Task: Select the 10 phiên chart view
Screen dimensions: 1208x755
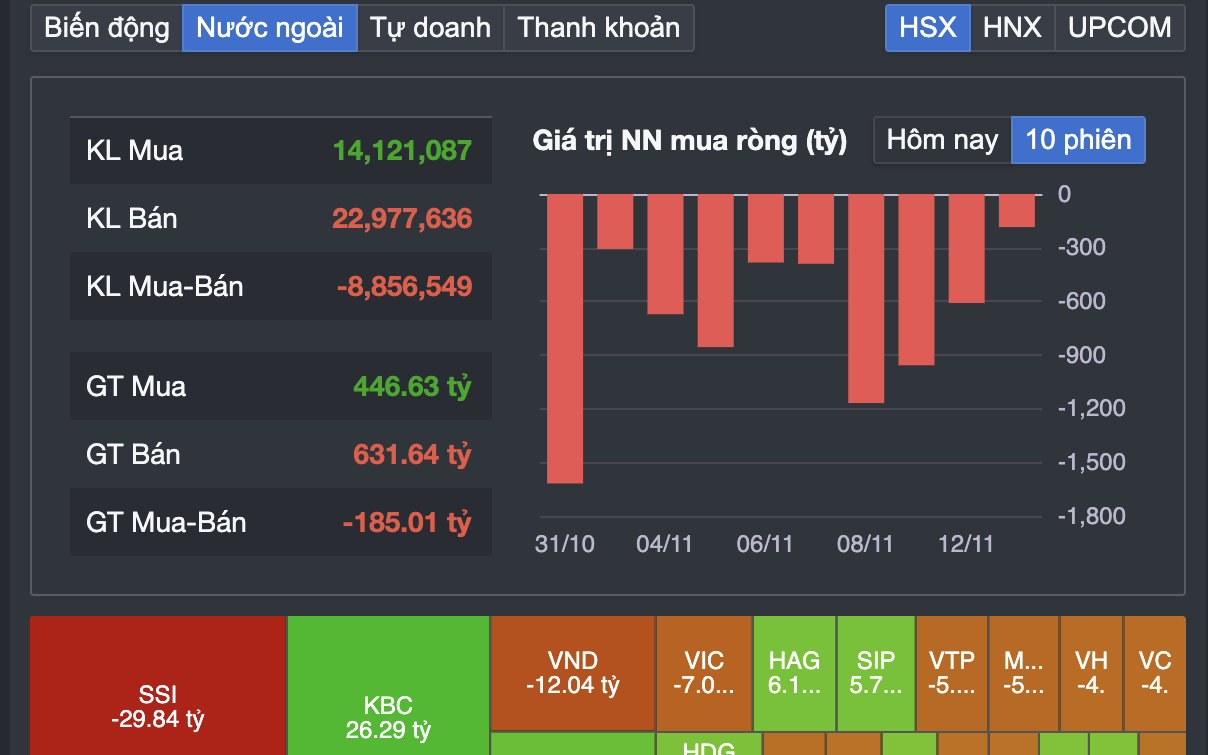Action: click(x=1079, y=140)
